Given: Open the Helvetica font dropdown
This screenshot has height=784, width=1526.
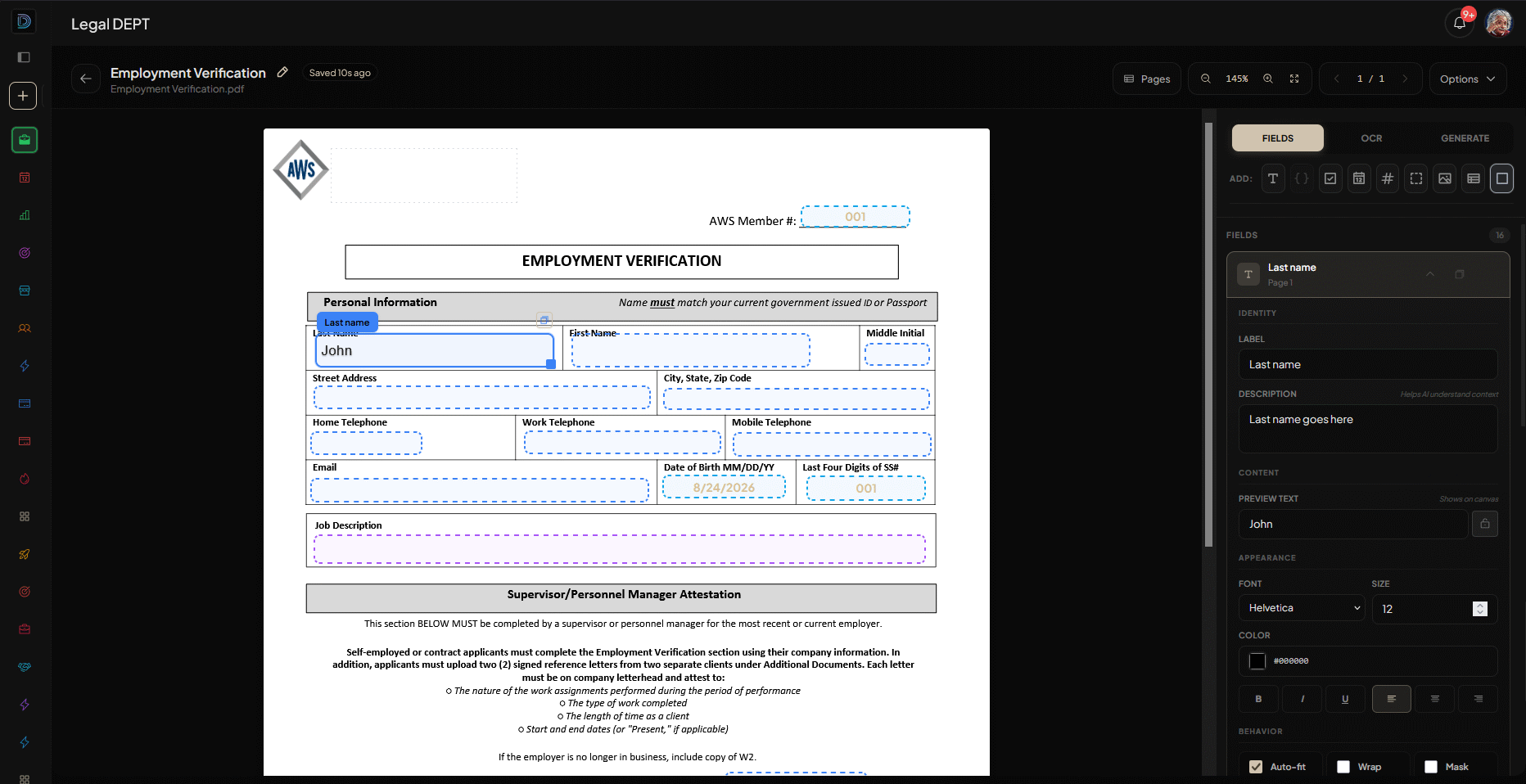Looking at the screenshot, I should (x=1302, y=608).
